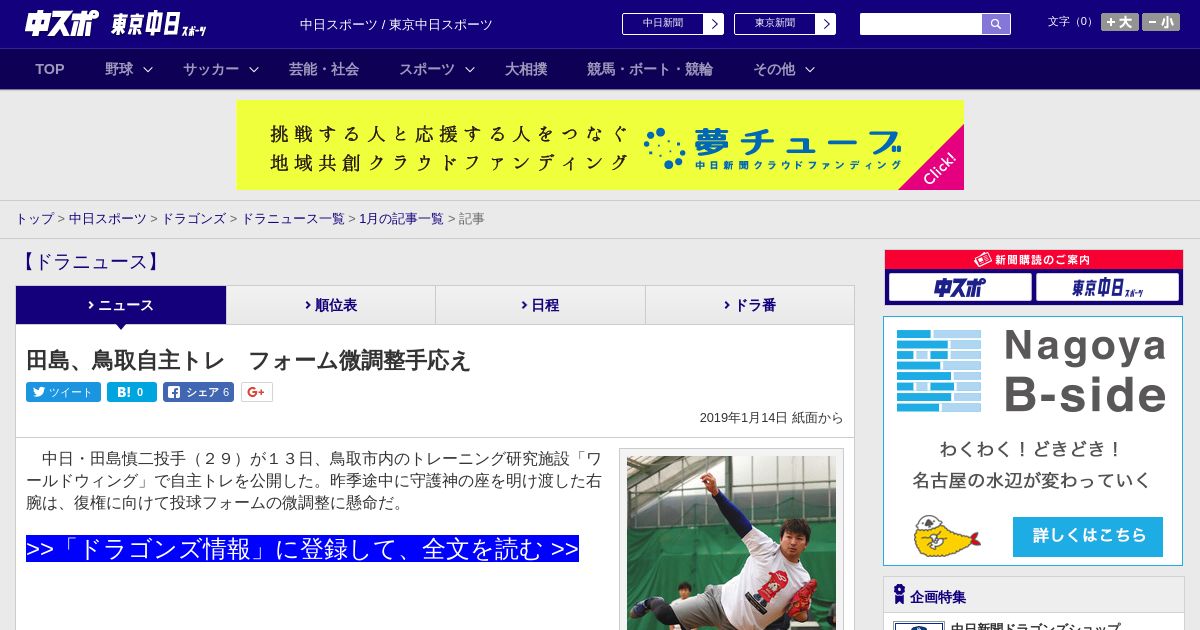Click 新聞購読のご案内 header in sidebar
The height and width of the screenshot is (630, 1200).
click(x=1034, y=260)
